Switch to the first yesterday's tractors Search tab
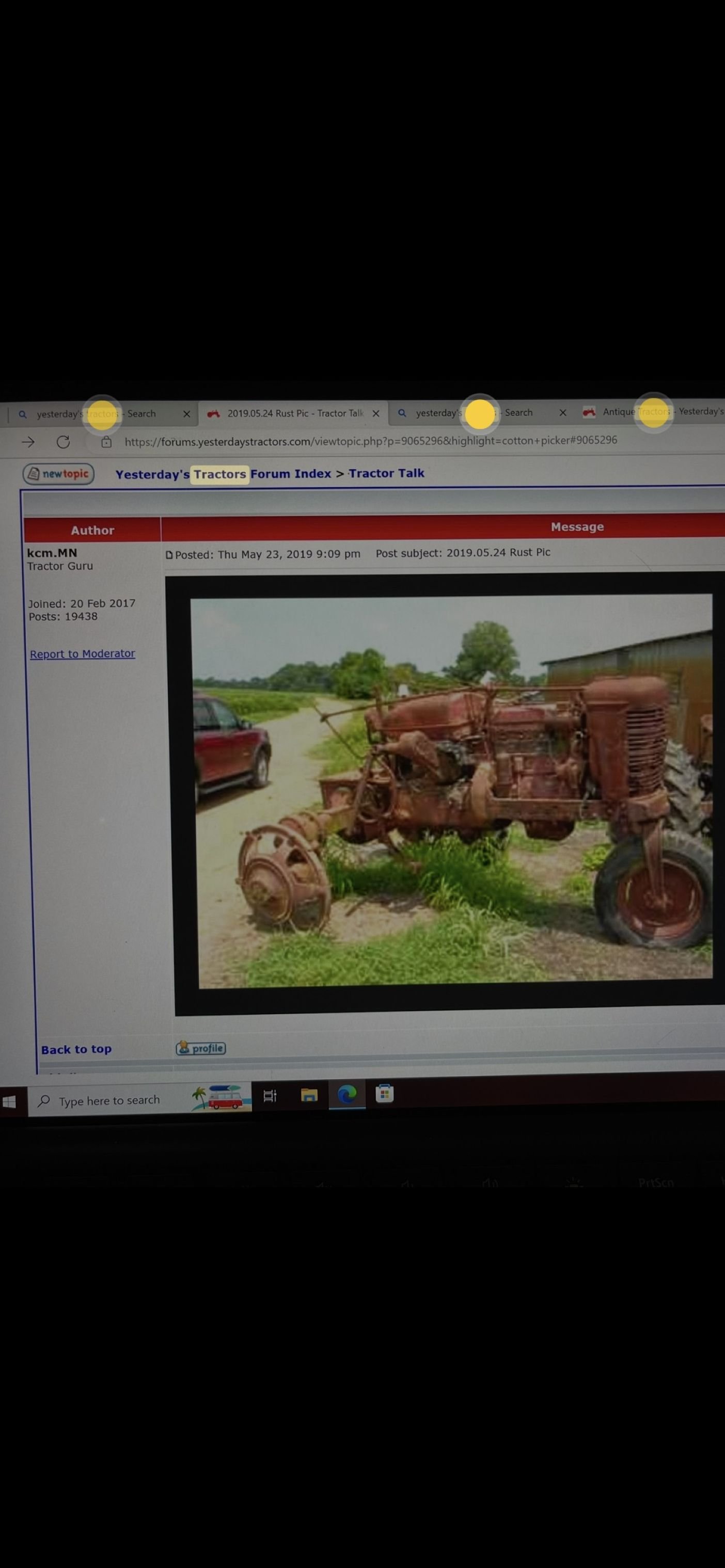 tap(98, 414)
